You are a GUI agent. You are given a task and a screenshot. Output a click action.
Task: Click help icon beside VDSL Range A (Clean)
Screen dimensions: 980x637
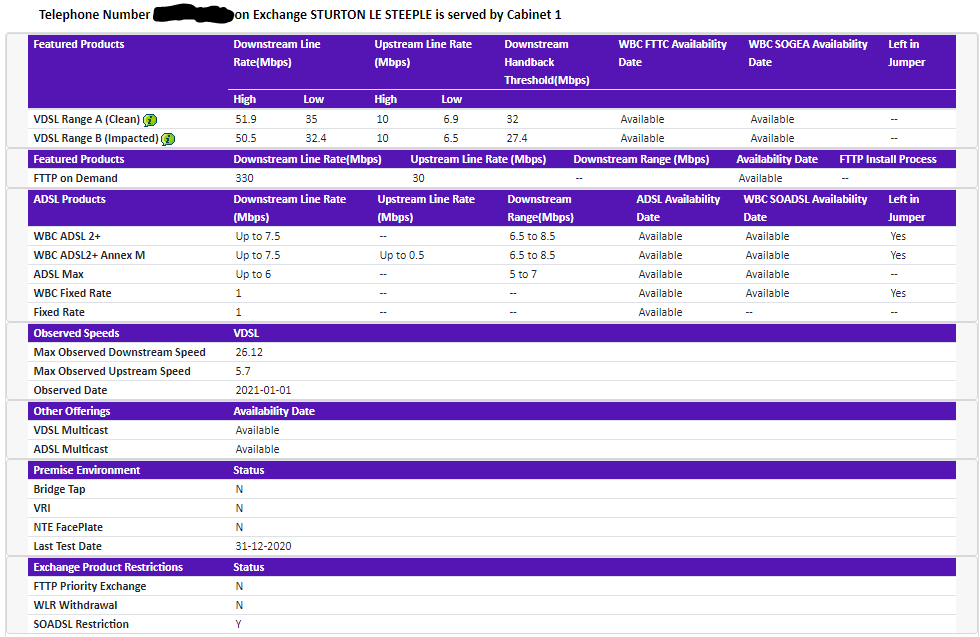[x=150, y=120]
